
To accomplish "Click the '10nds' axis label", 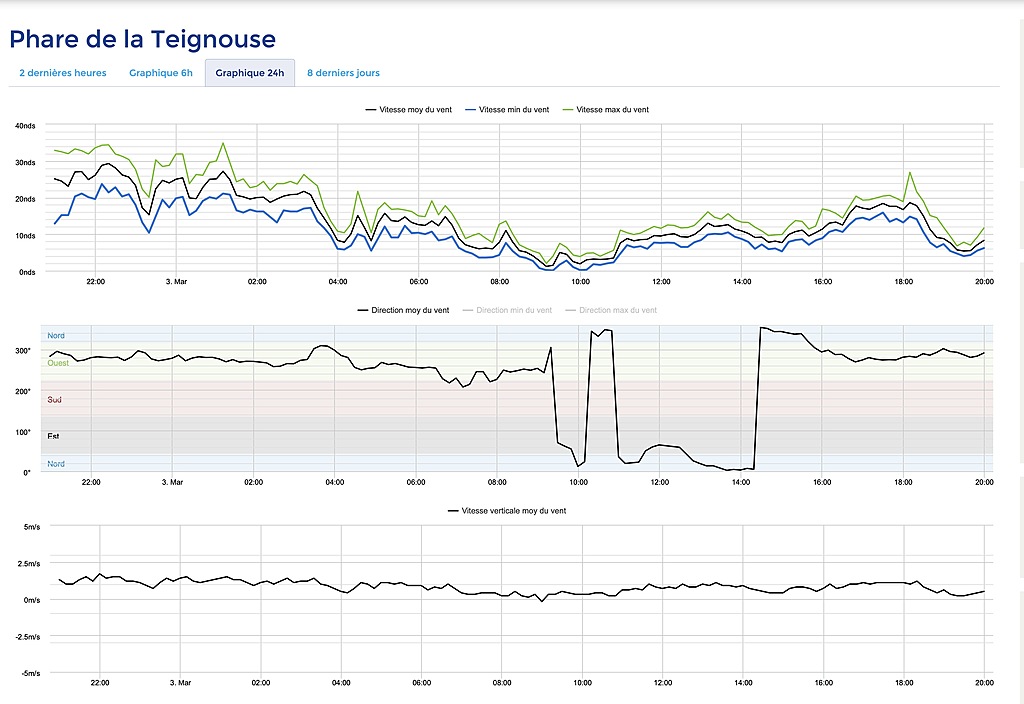I will [x=25, y=236].
